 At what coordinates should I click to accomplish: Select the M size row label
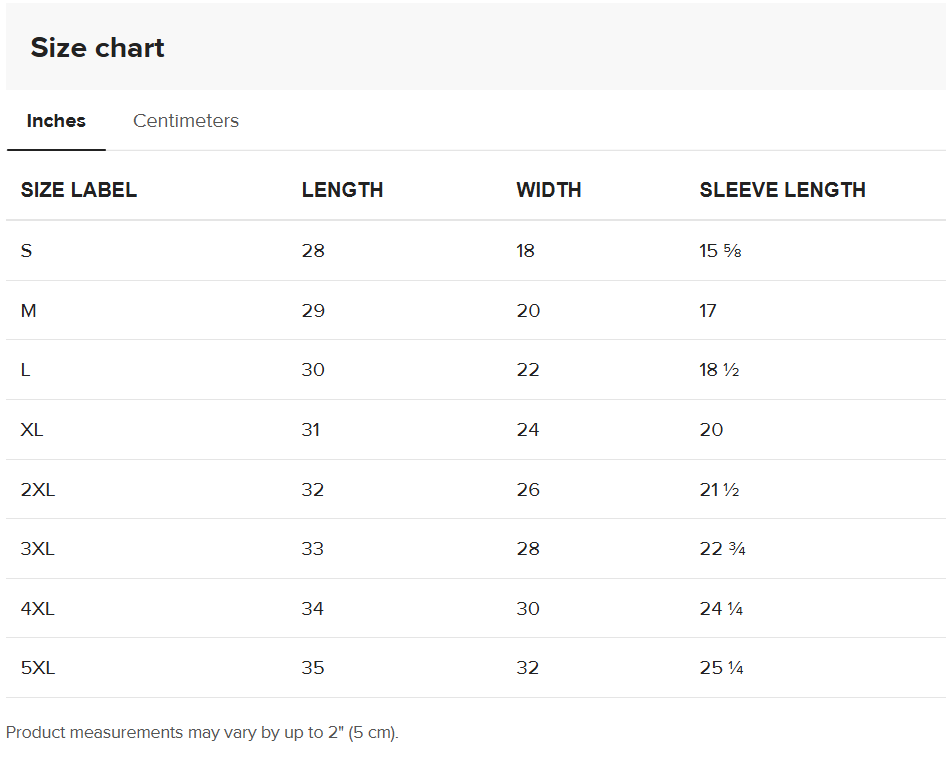(x=28, y=311)
